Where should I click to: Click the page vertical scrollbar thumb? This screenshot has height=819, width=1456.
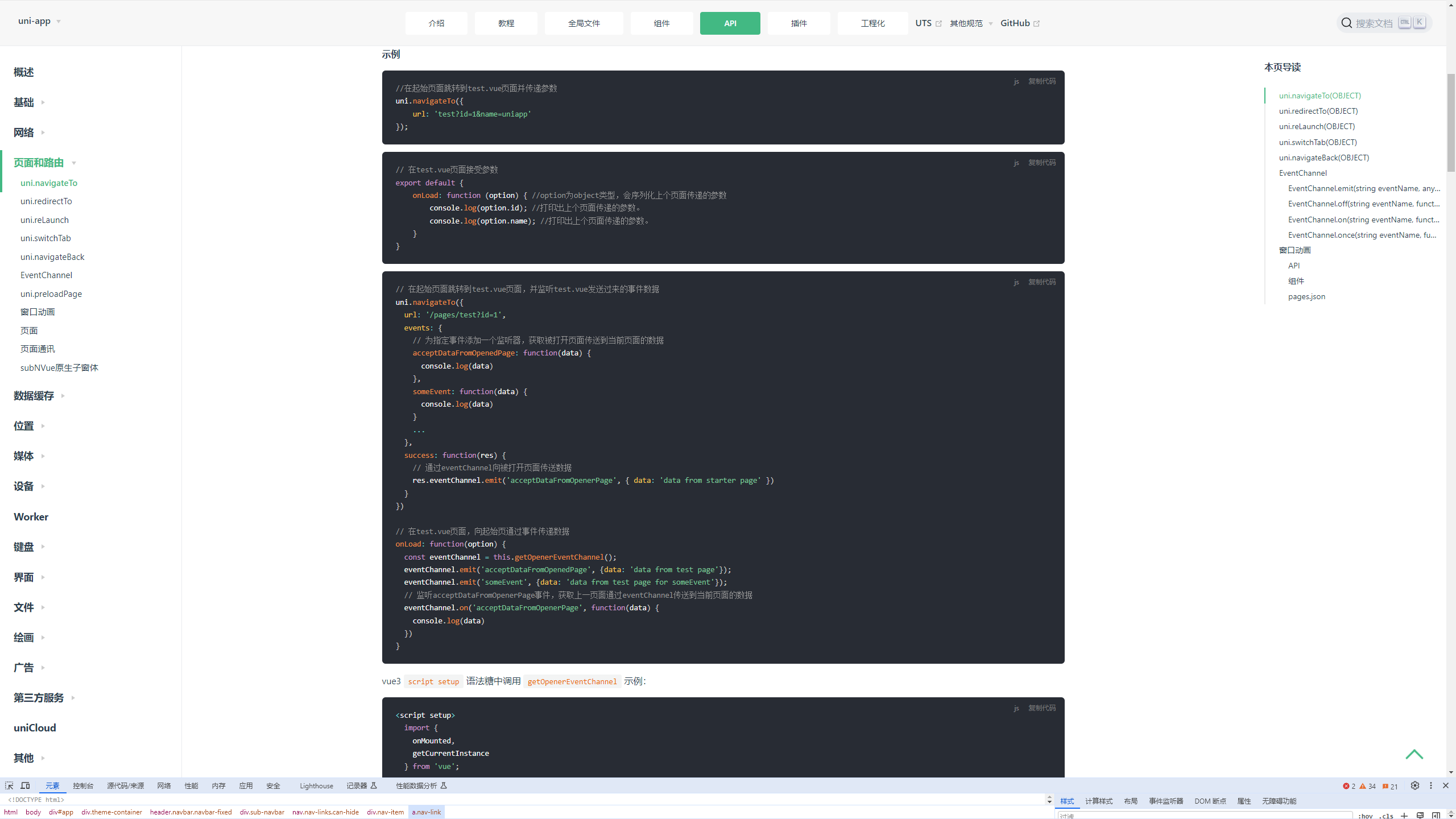coord(1451,122)
